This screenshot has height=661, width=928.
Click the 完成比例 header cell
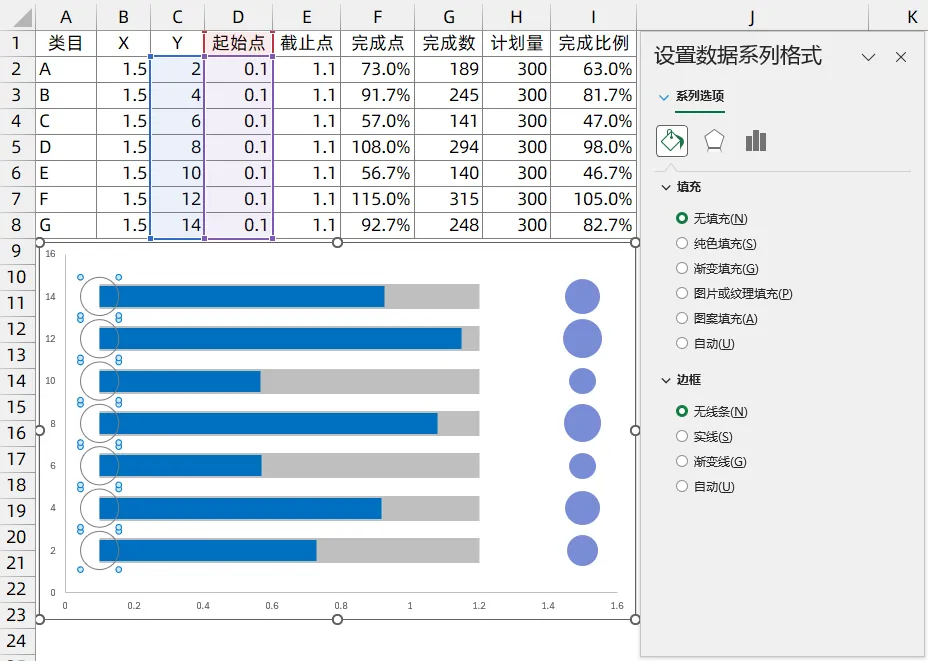pyautogui.click(x=594, y=43)
